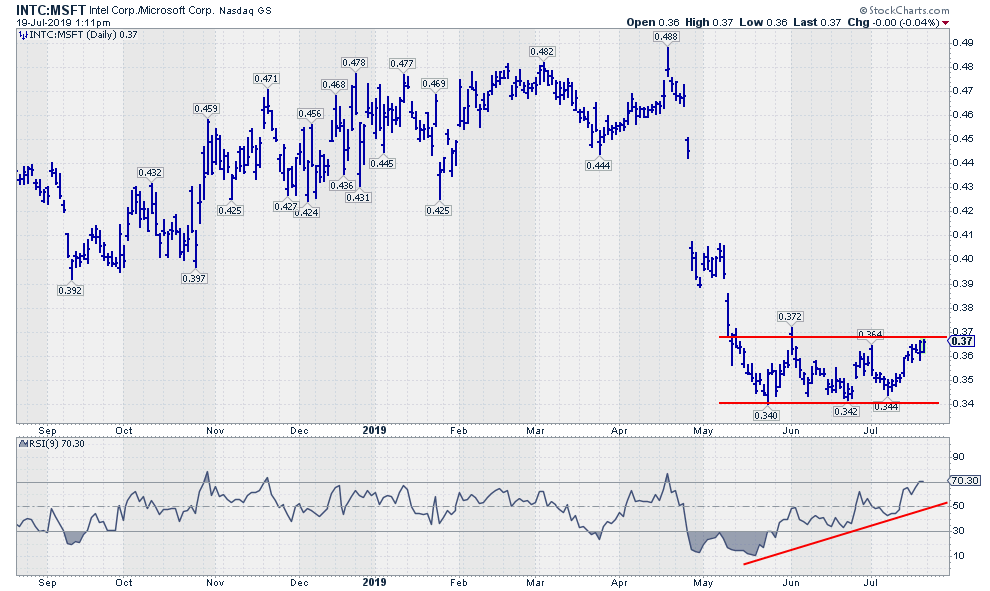Click the 0.427 trough label
The width and height of the screenshot is (990, 591).
pos(286,206)
